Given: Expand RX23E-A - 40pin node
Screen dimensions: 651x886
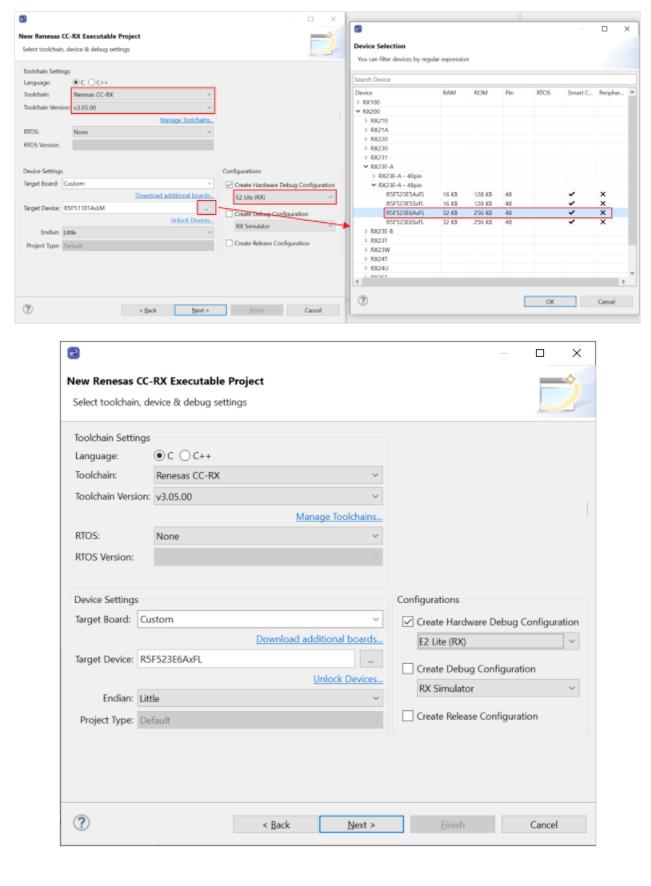Looking at the screenshot, I should coord(374,176).
